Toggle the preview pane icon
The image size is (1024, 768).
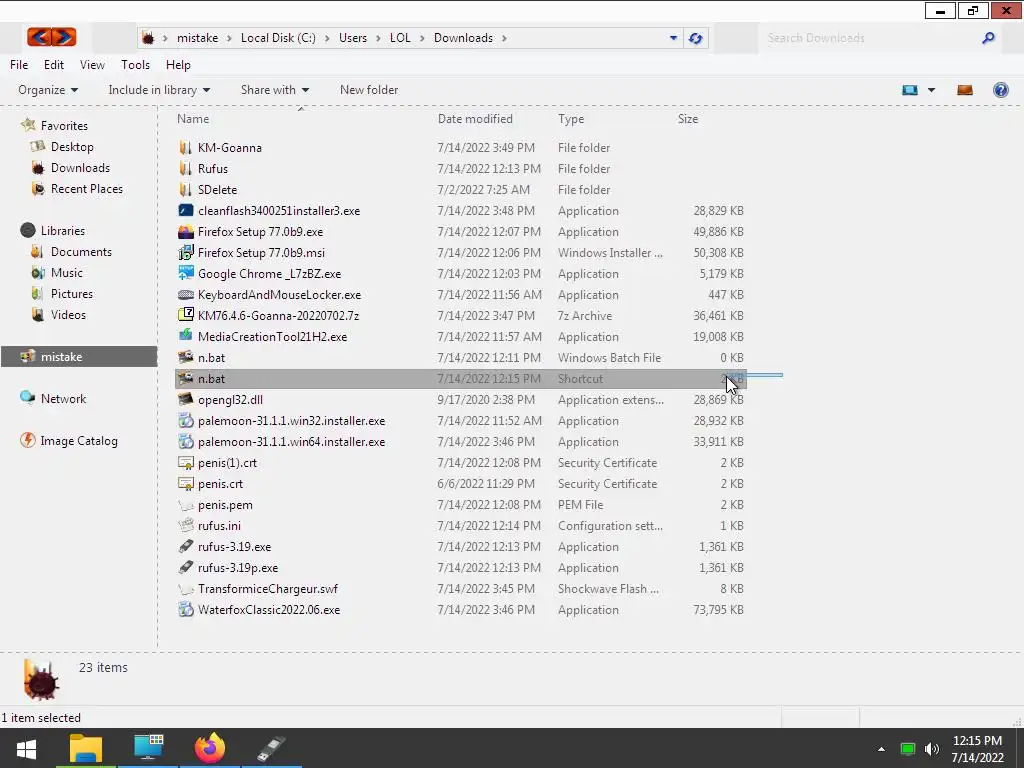965,90
